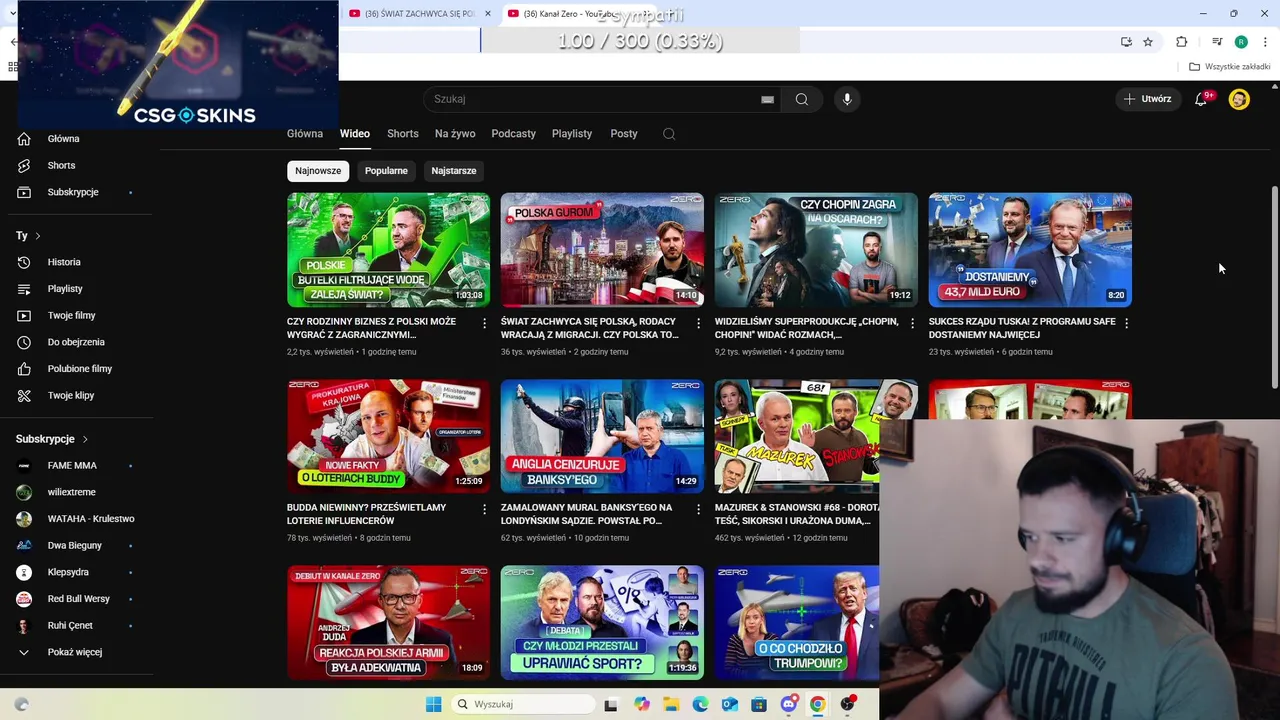Click the page vertical scrollbar

(x=1274, y=288)
